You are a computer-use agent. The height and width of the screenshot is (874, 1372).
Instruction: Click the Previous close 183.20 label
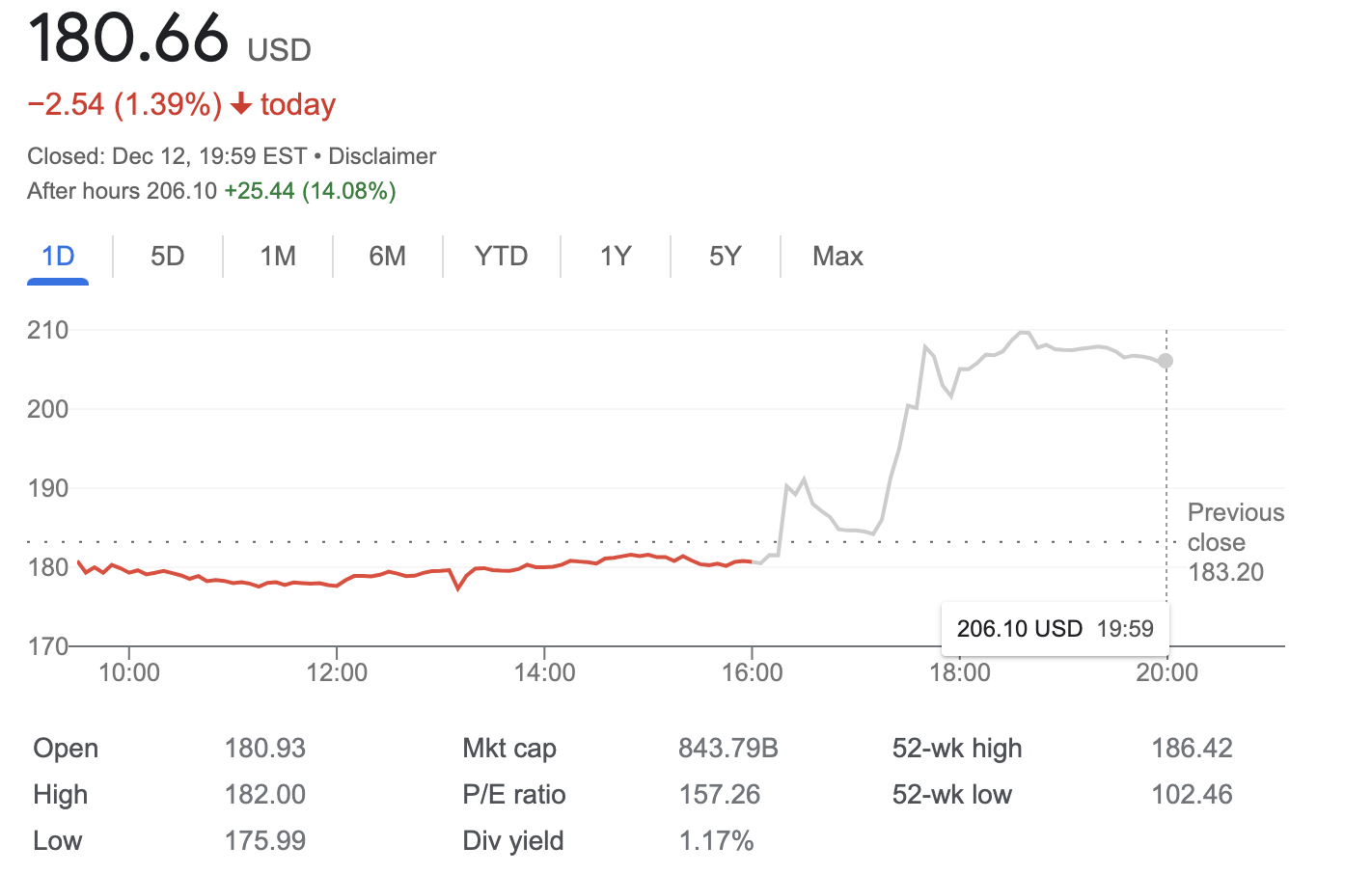(x=1235, y=542)
